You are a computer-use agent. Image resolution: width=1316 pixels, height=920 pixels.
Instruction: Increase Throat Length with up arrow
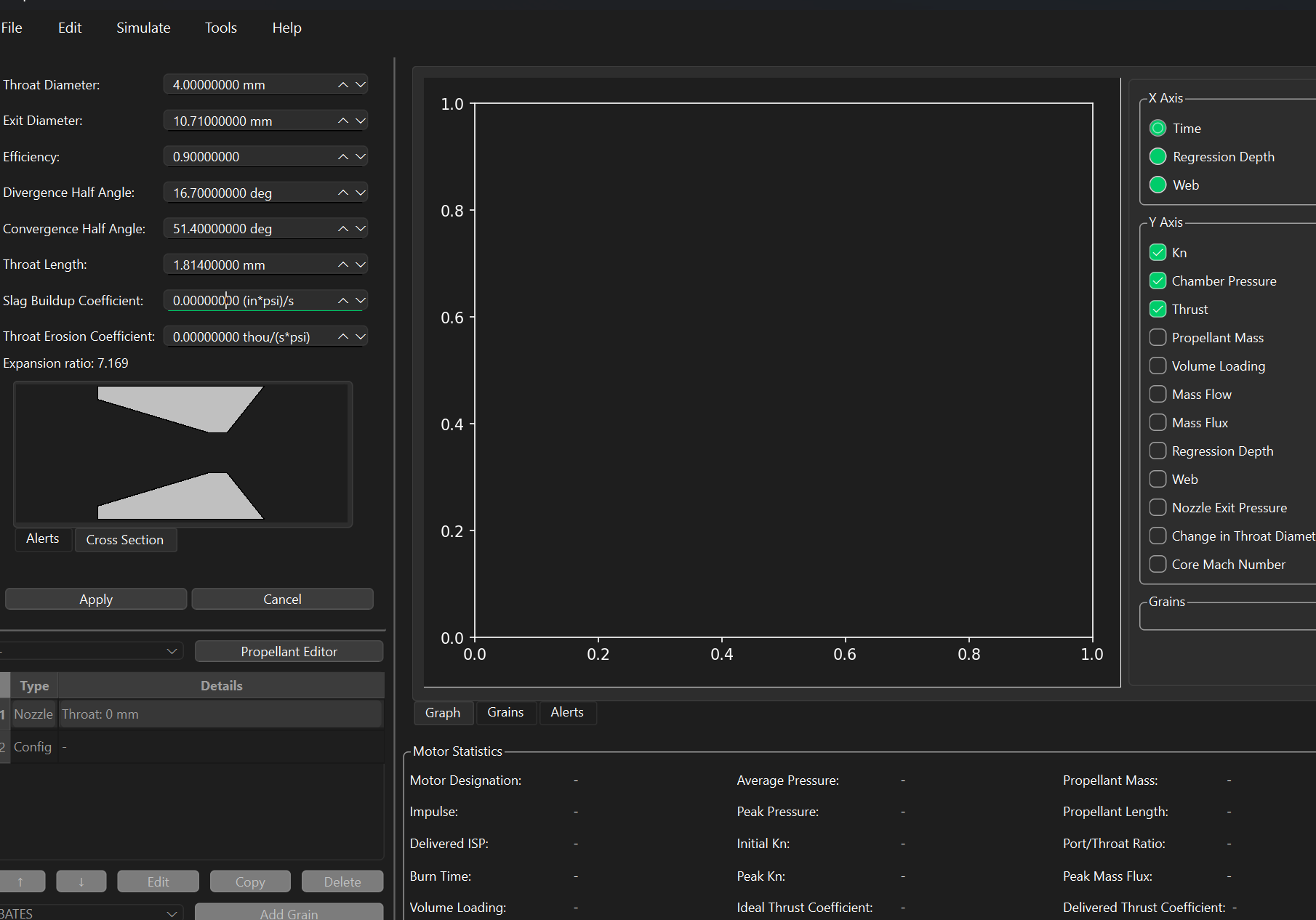(x=343, y=265)
